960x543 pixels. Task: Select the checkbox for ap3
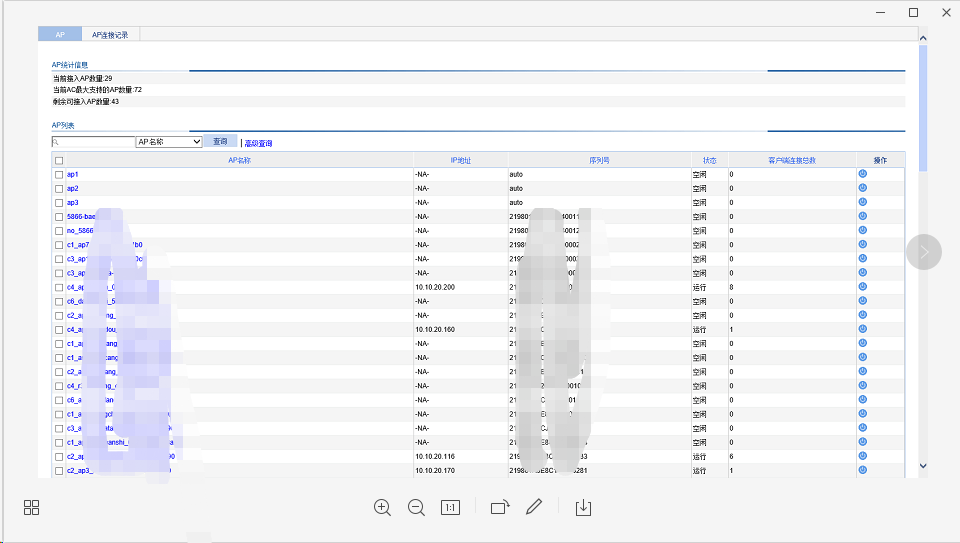59,202
